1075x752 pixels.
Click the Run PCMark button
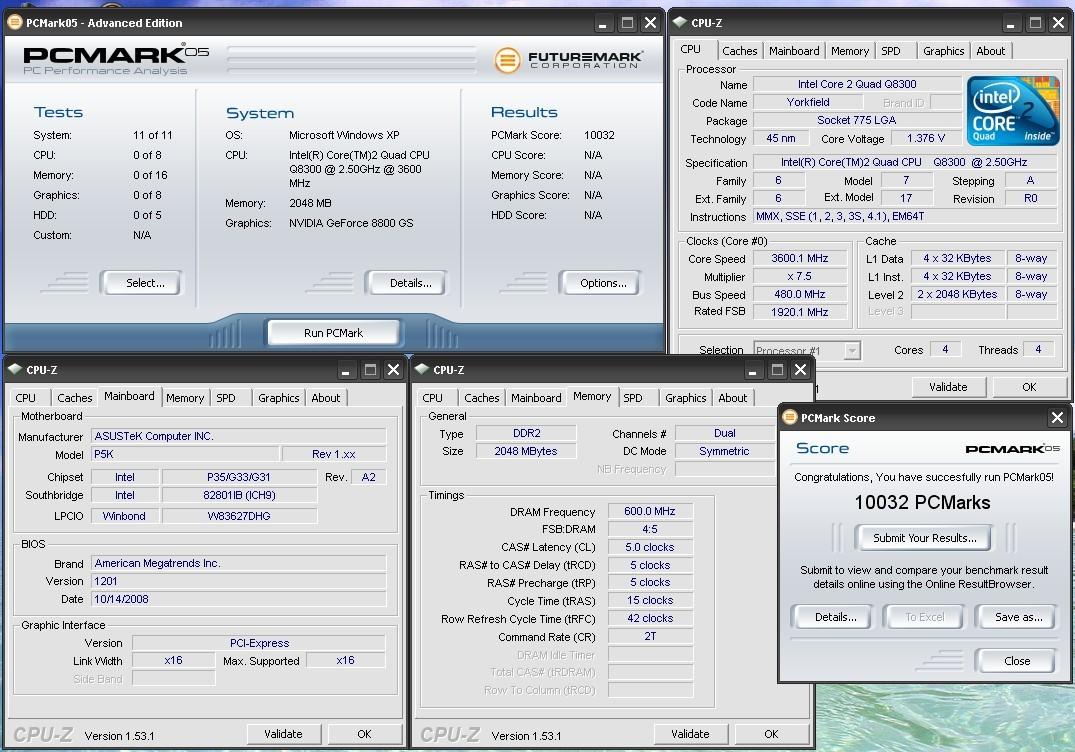click(333, 333)
